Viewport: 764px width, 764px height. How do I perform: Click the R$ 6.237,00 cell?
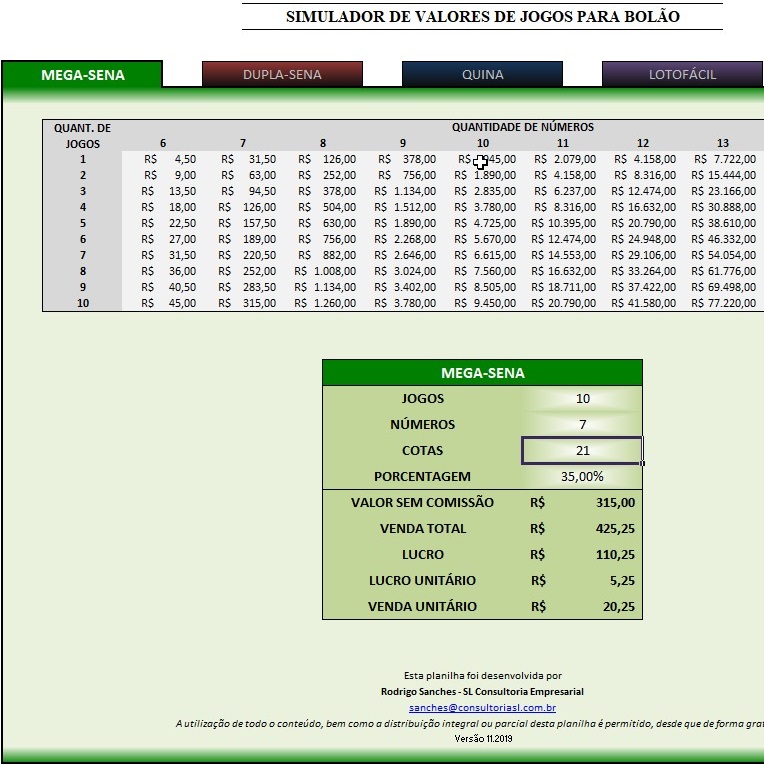[x=562, y=191]
